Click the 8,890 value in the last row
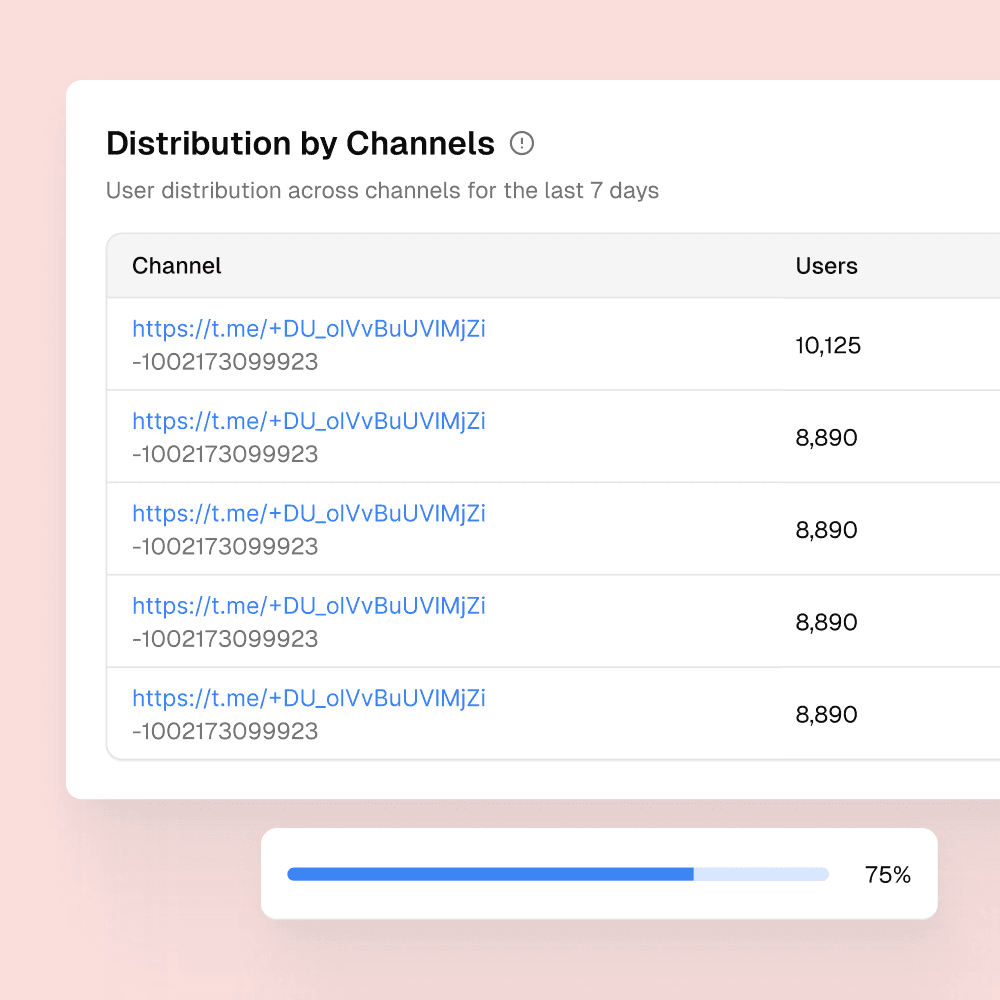1000x1000 pixels. (x=826, y=714)
